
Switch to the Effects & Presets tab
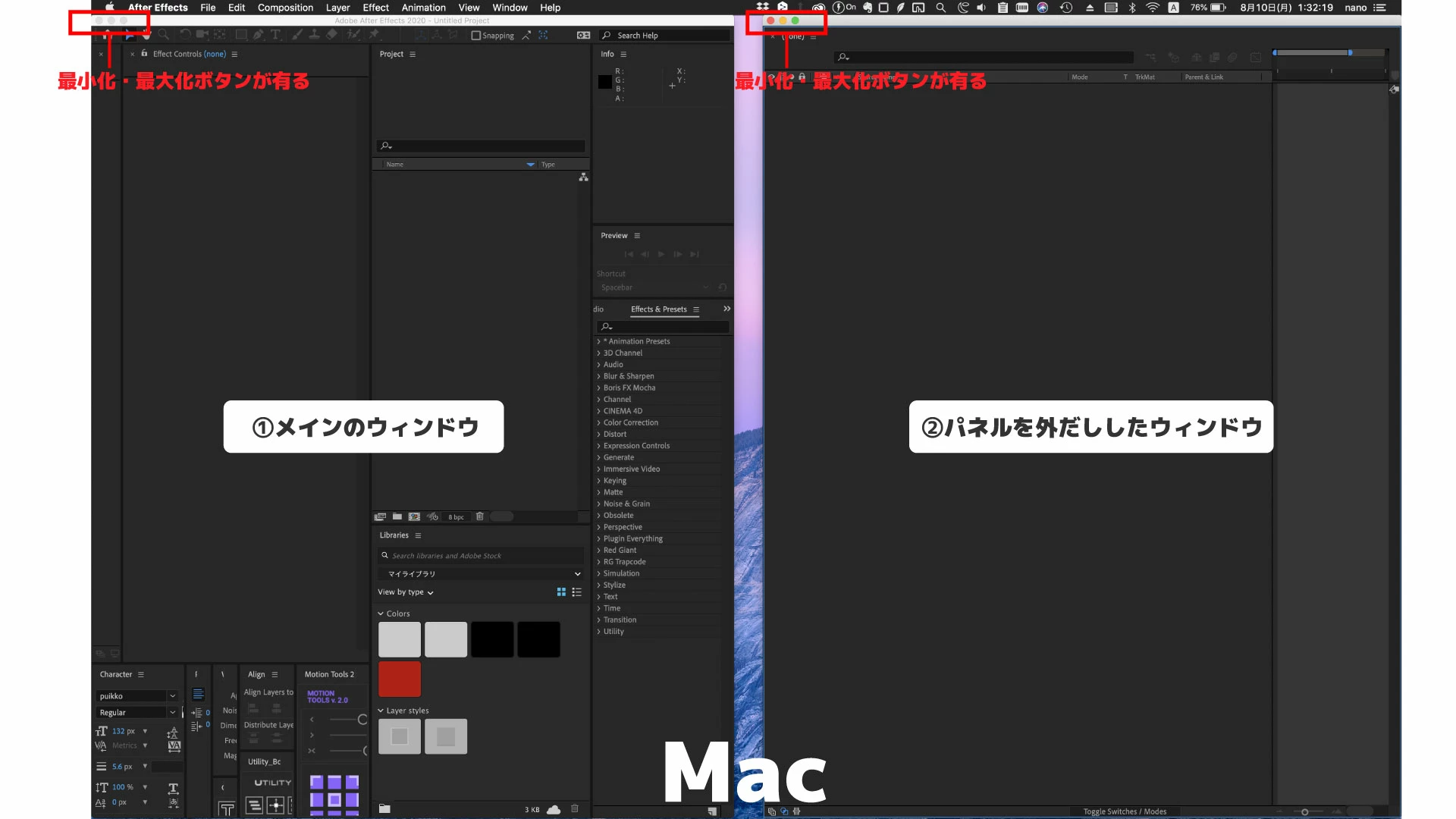pos(658,309)
